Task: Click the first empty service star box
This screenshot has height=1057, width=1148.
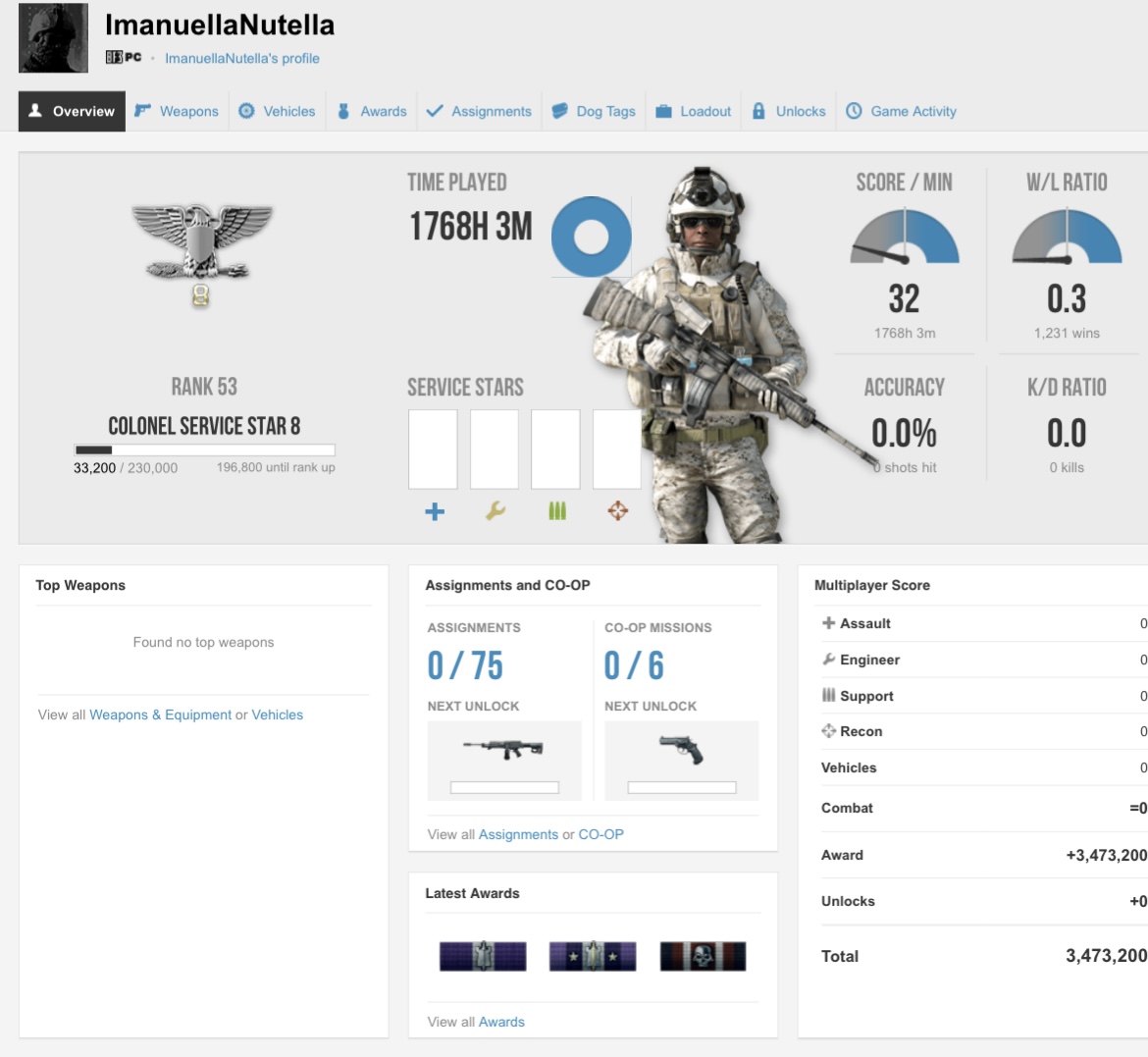Action: click(x=433, y=449)
